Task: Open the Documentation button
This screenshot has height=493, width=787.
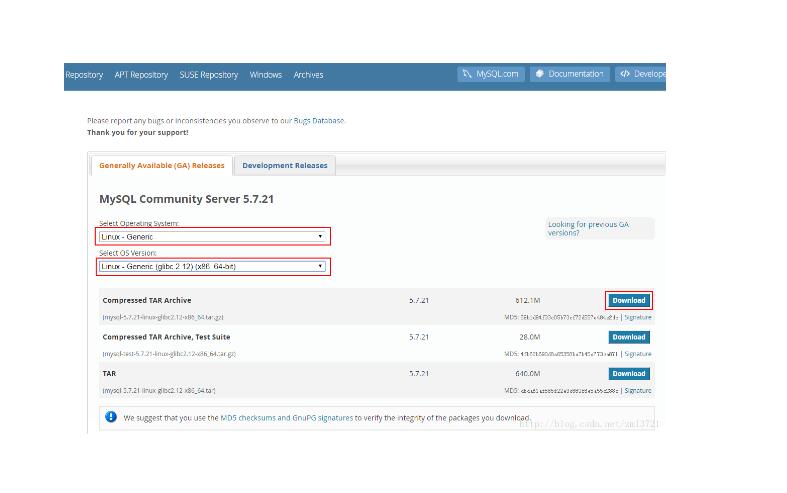Action: (570, 74)
